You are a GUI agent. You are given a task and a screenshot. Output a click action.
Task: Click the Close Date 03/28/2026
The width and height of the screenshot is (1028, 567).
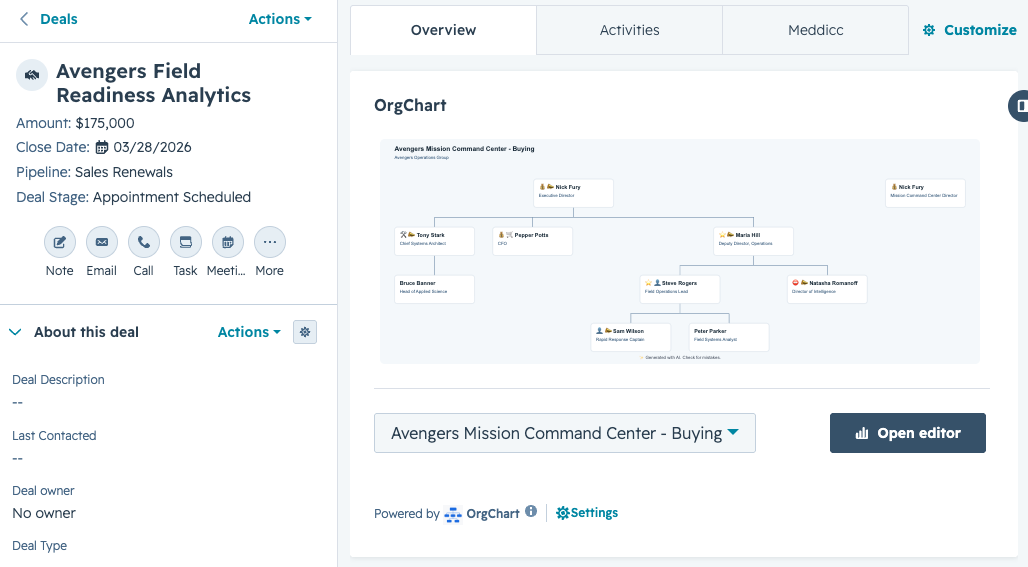click(x=152, y=147)
